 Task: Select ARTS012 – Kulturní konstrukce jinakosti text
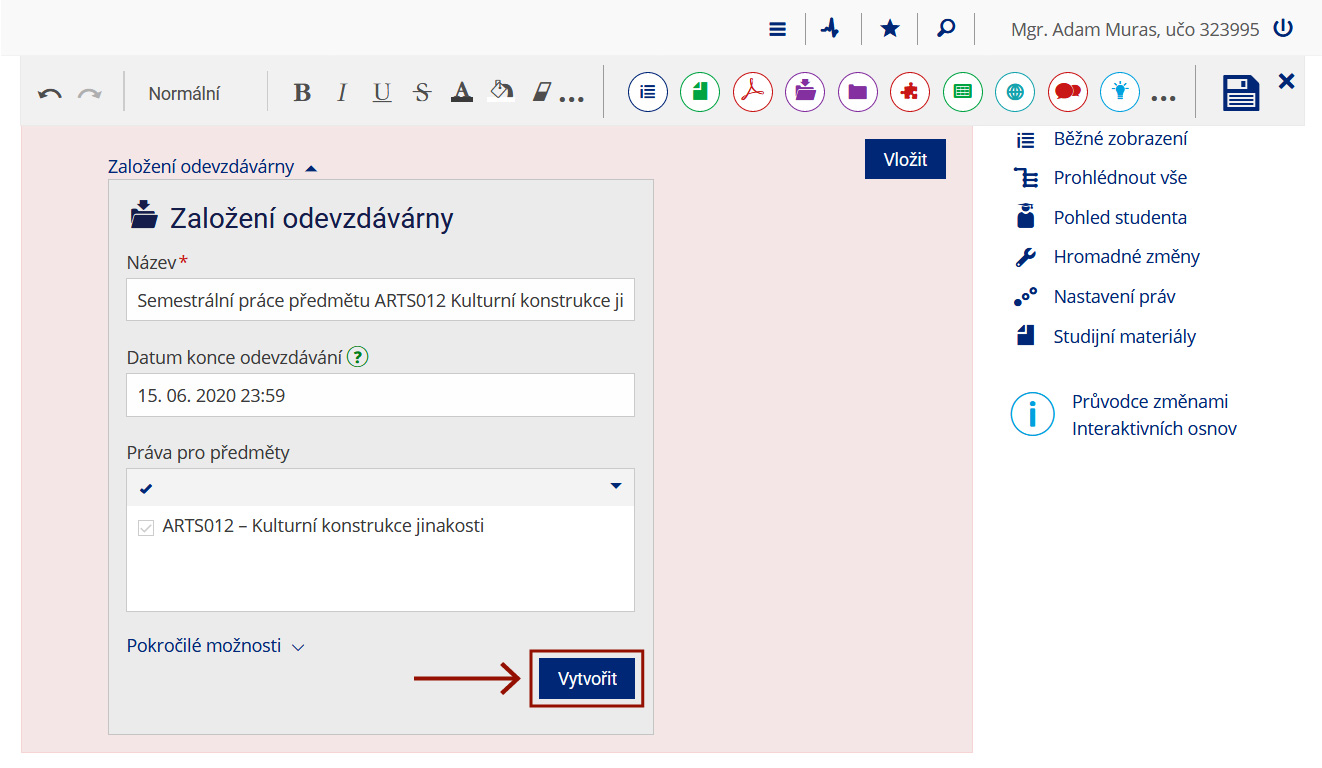323,525
